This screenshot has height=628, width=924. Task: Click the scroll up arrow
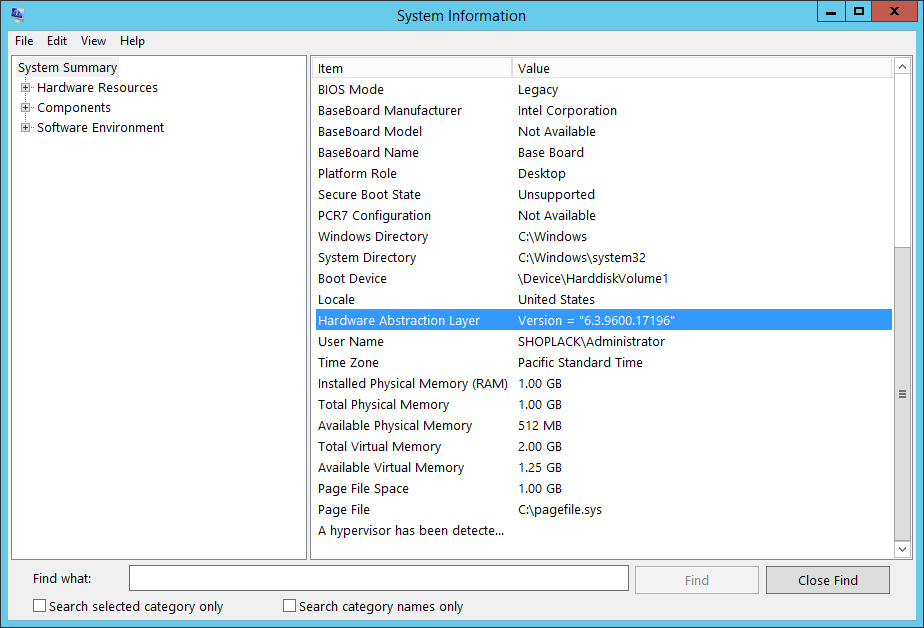(902, 67)
